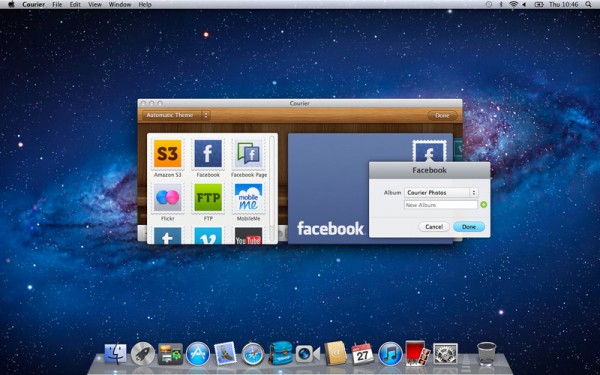Open the View menu

tap(95, 5)
